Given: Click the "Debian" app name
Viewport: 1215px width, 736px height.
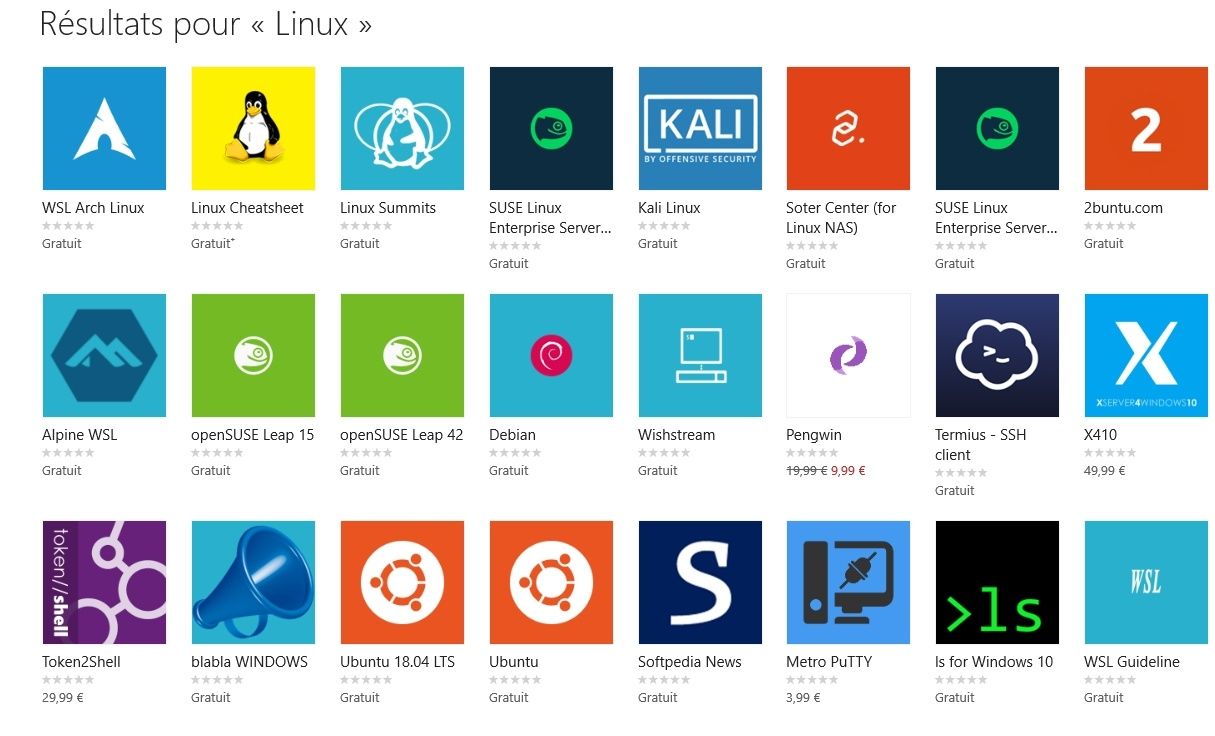Looking at the screenshot, I should [512, 435].
